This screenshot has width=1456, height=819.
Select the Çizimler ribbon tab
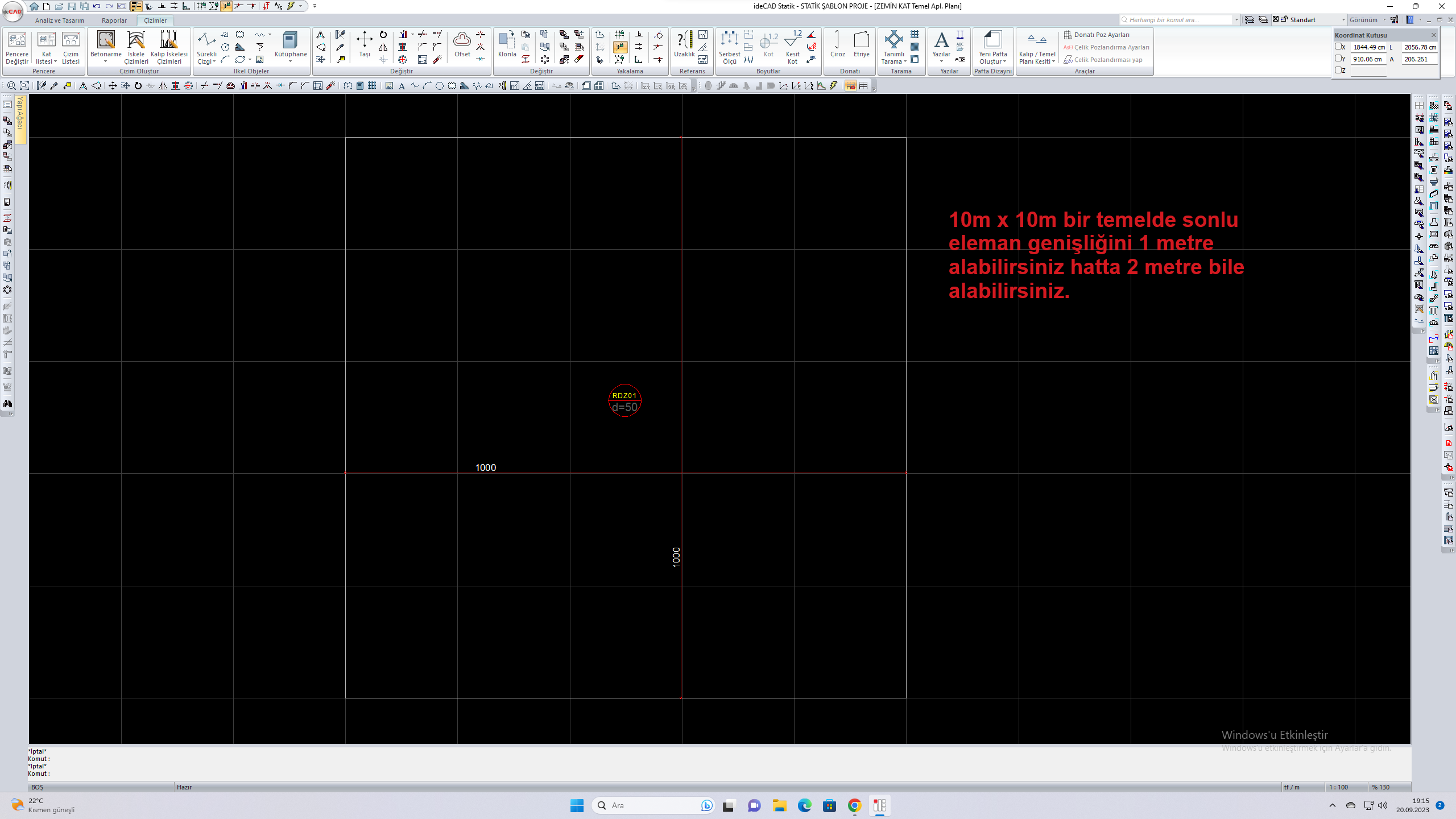pos(155,20)
